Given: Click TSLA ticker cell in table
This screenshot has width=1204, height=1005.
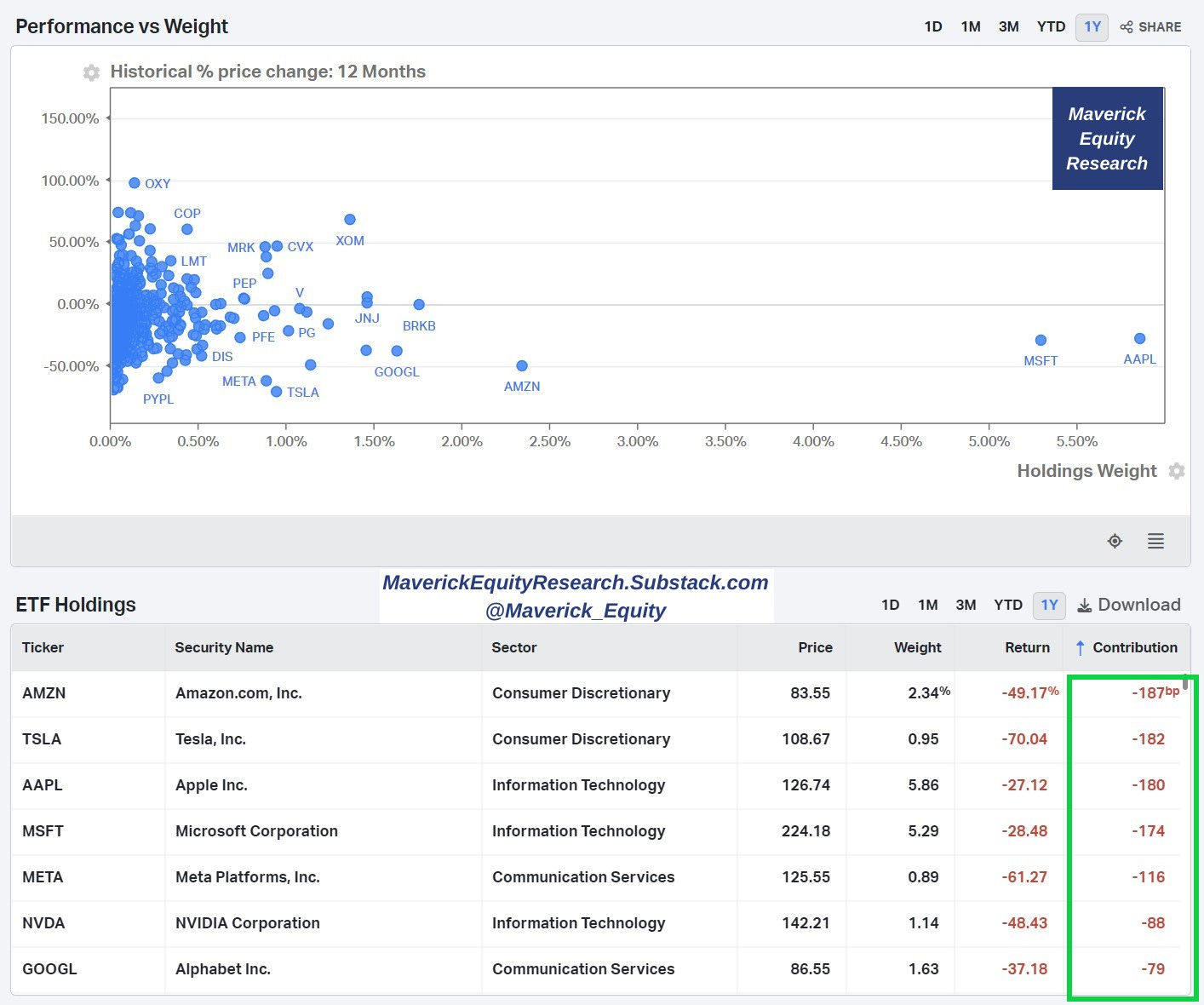Looking at the screenshot, I should tap(42, 739).
